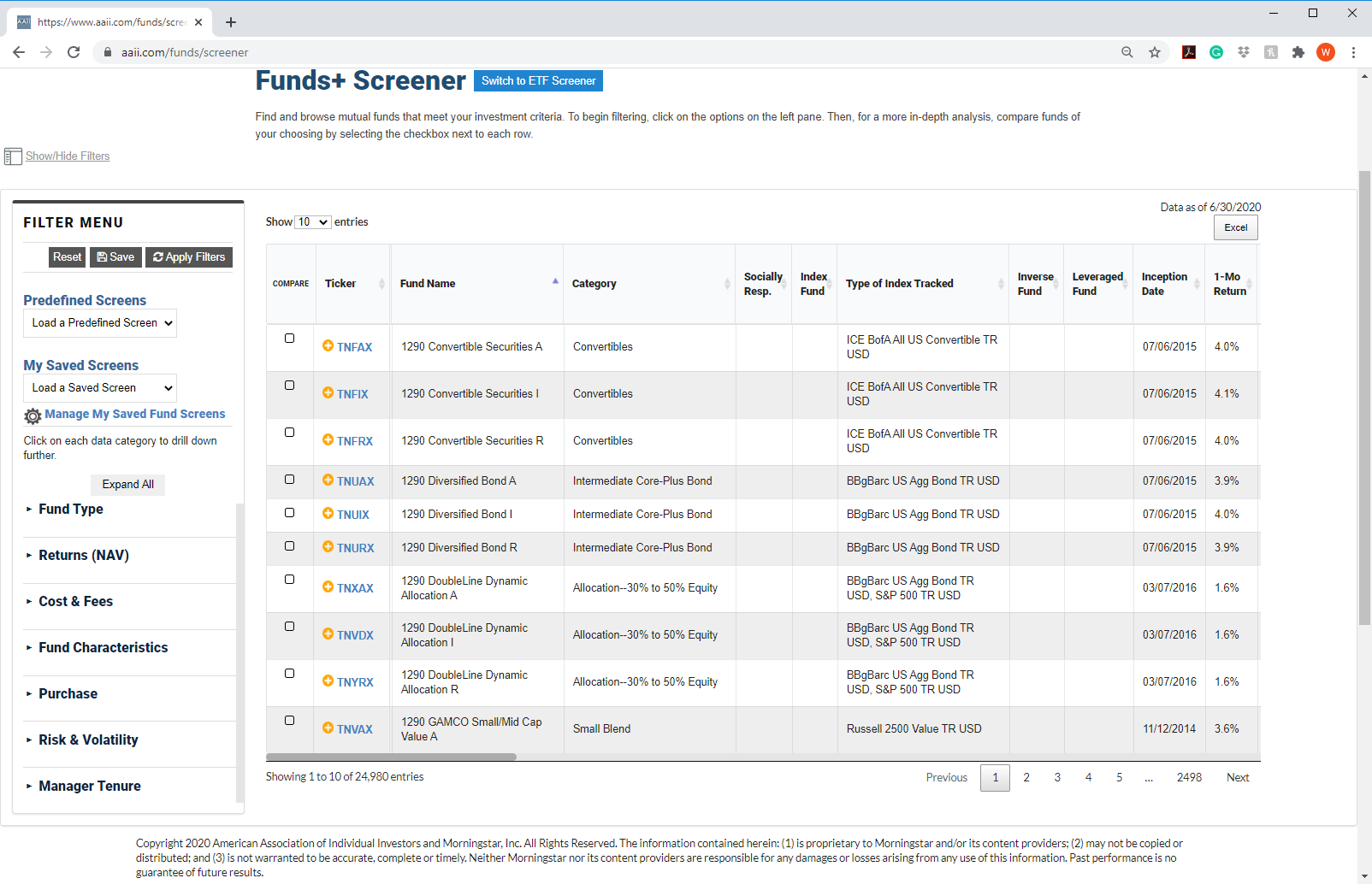Reload the page with the refresh icon
The image size is (1372, 884).
tap(74, 52)
